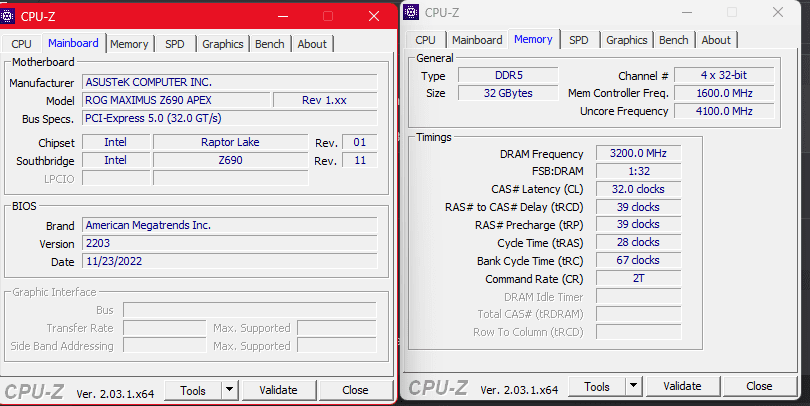Click Bank Cycle Time value 67 clocks
The height and width of the screenshot is (406, 810).
[x=638, y=260]
